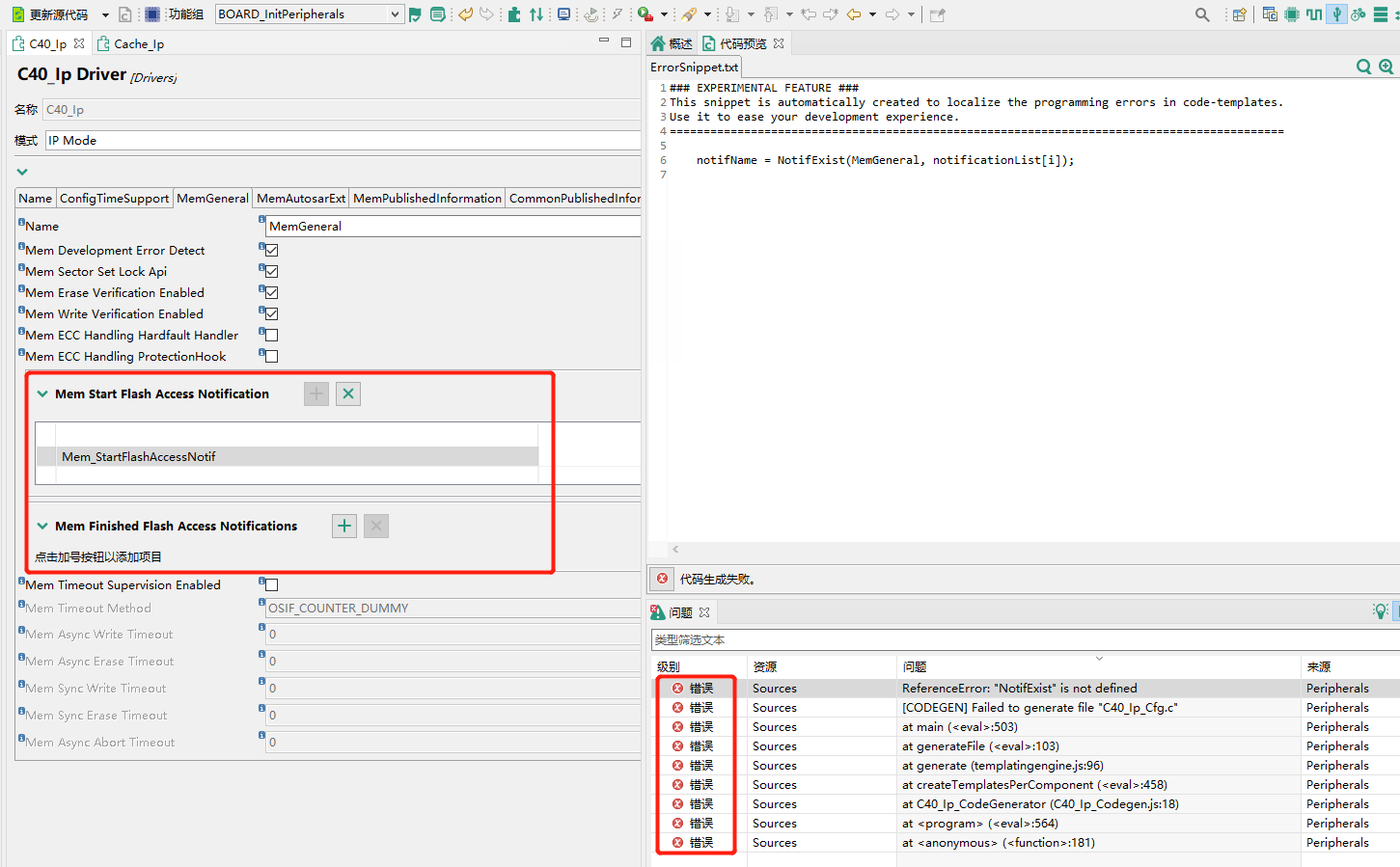
Task: Expand the 问题 column sort dropdown arrow
Action: click(1098, 657)
